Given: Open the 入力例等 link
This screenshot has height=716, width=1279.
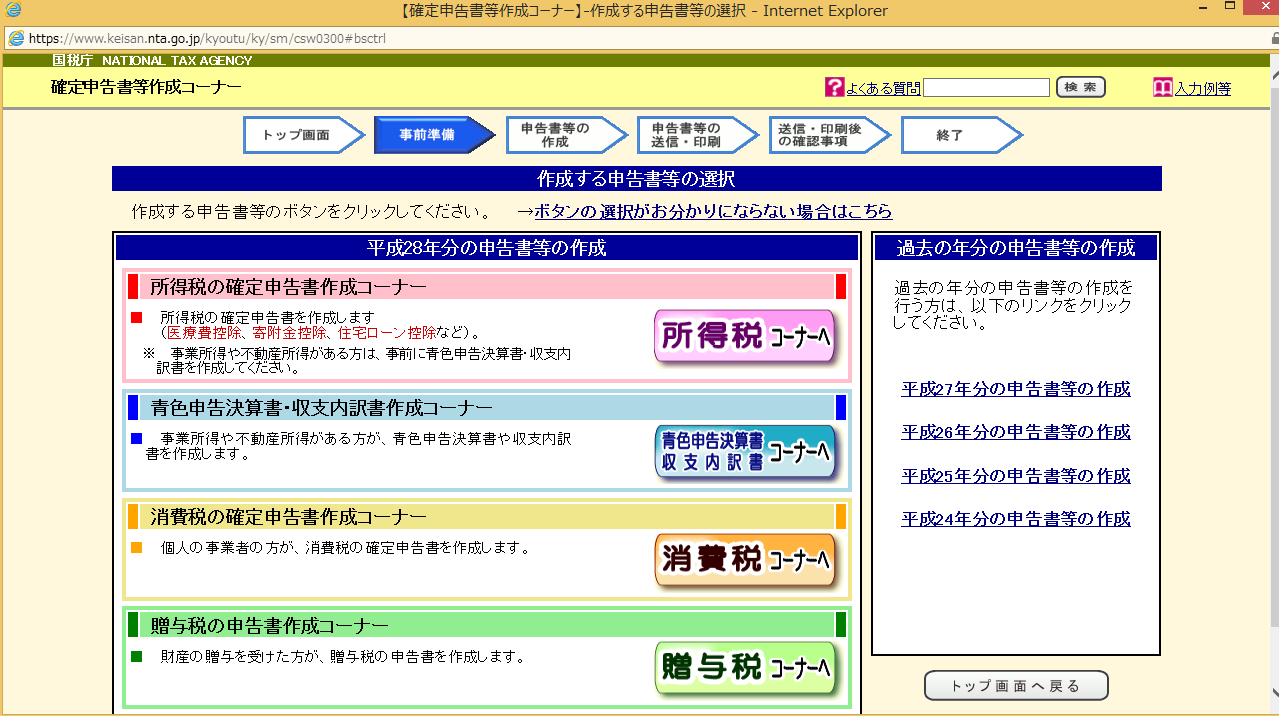Looking at the screenshot, I should (1202, 88).
